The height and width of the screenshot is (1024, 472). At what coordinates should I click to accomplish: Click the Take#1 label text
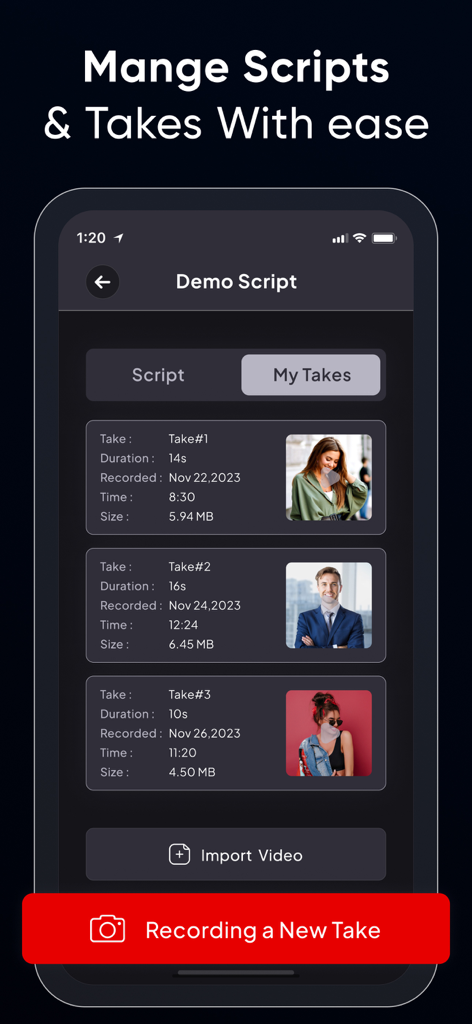tap(188, 439)
